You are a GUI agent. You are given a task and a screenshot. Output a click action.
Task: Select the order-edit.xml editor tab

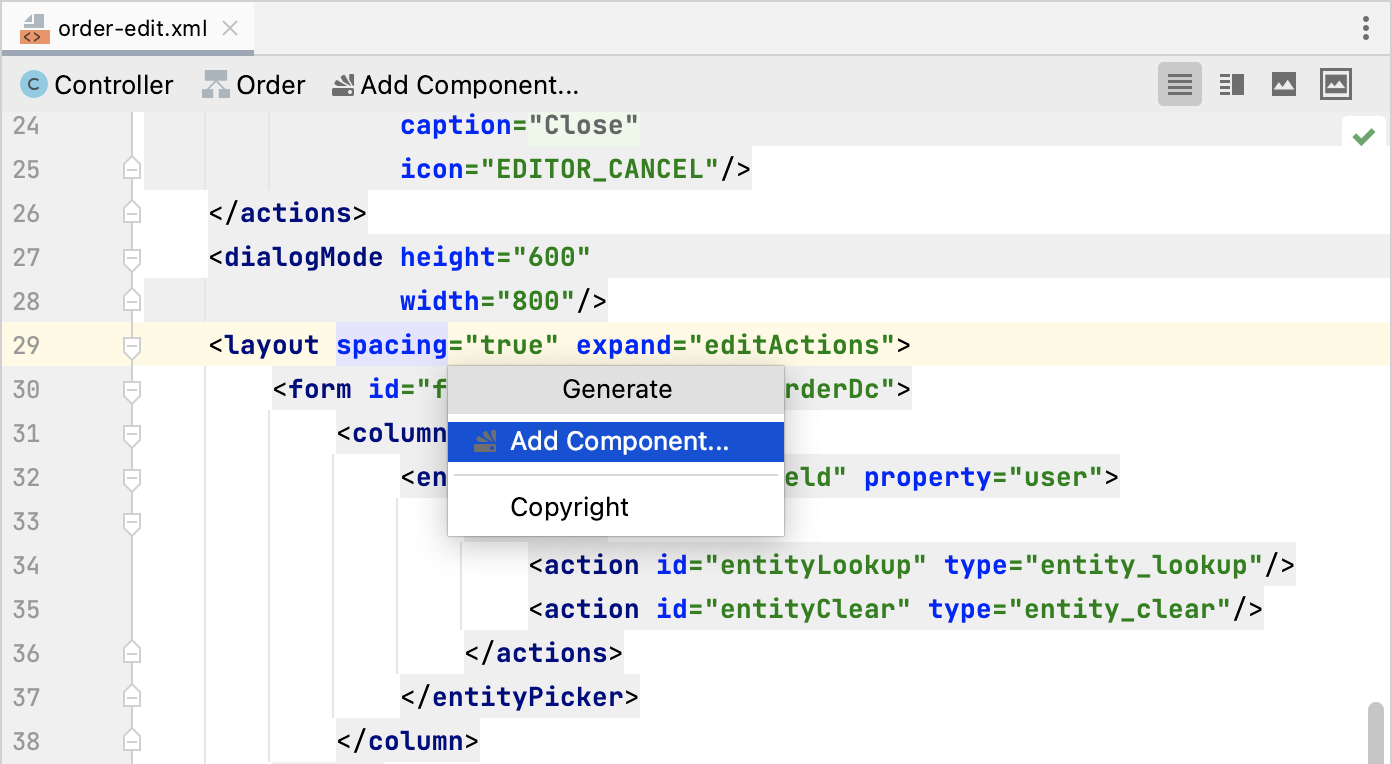click(x=128, y=28)
